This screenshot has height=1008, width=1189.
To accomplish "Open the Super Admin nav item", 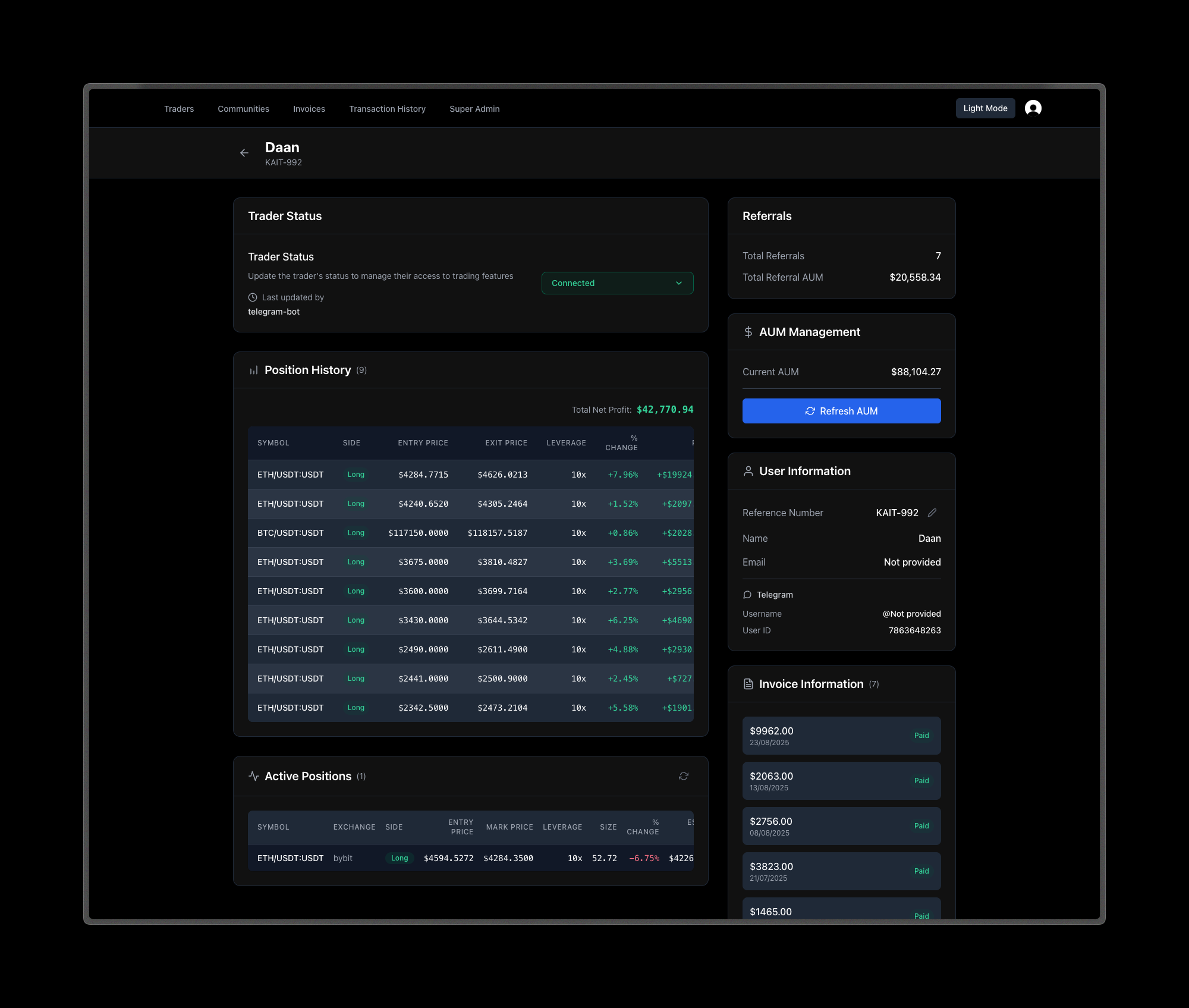I will point(474,109).
